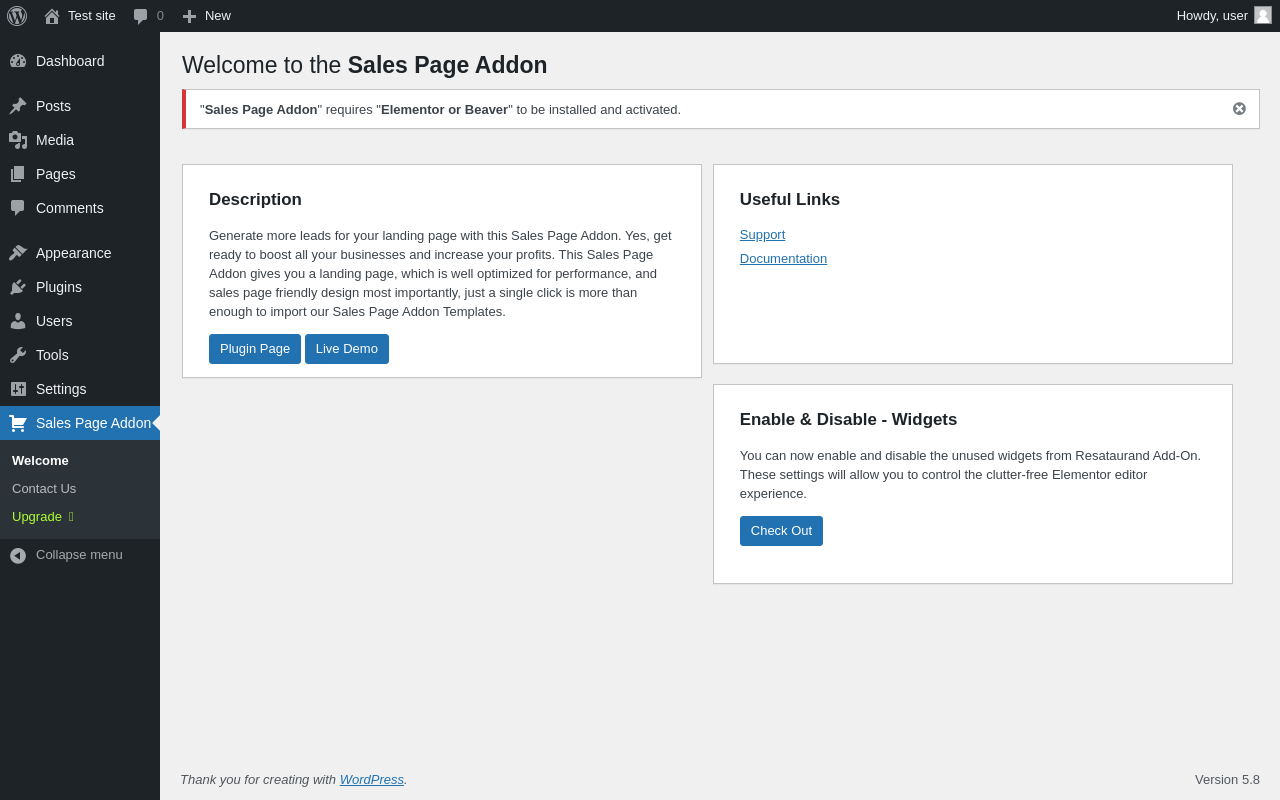Click the WordPress logo icon
This screenshot has width=1280, height=800.
click(x=17, y=16)
